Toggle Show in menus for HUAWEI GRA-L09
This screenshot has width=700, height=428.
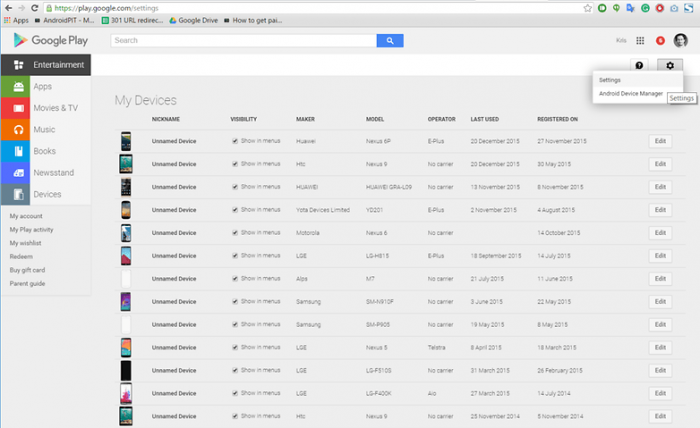click(235, 187)
